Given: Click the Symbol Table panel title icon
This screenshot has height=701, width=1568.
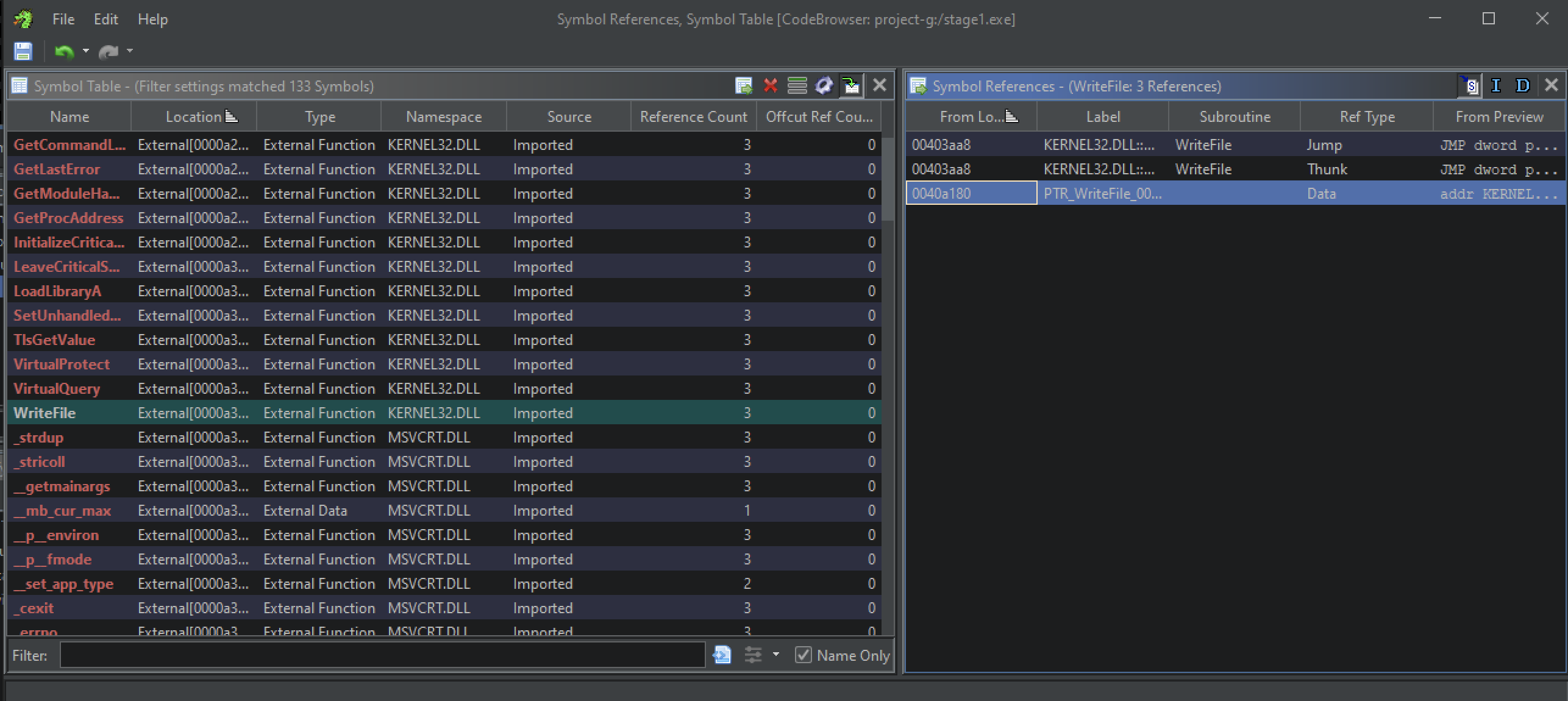Looking at the screenshot, I should (20, 86).
